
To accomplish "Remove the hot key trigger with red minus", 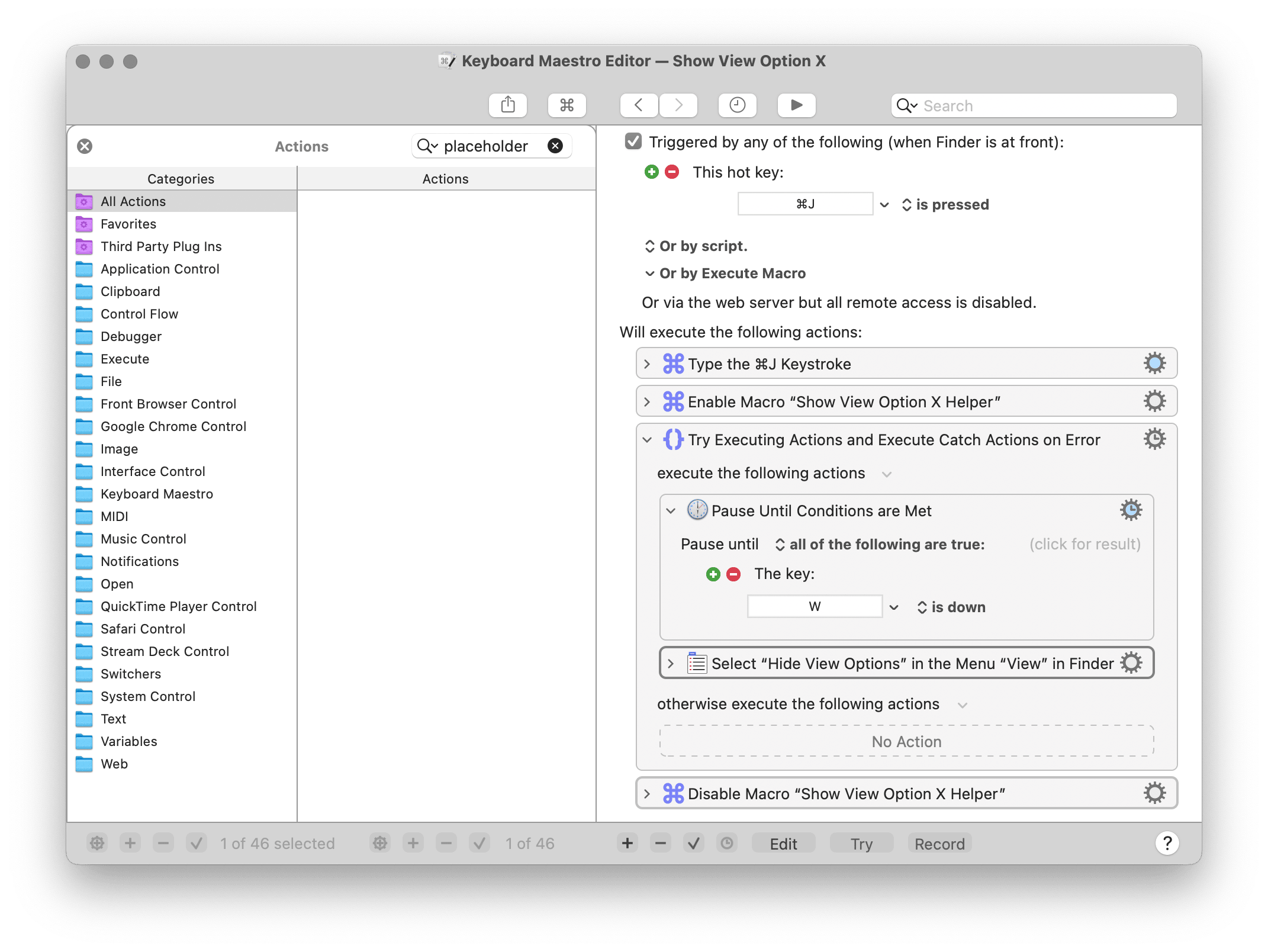I will tap(672, 172).
